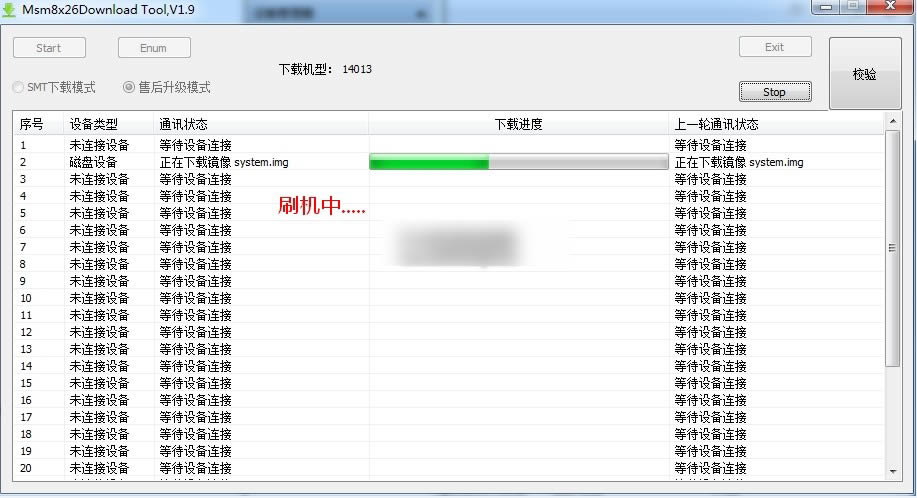Click the Exit button

774,47
